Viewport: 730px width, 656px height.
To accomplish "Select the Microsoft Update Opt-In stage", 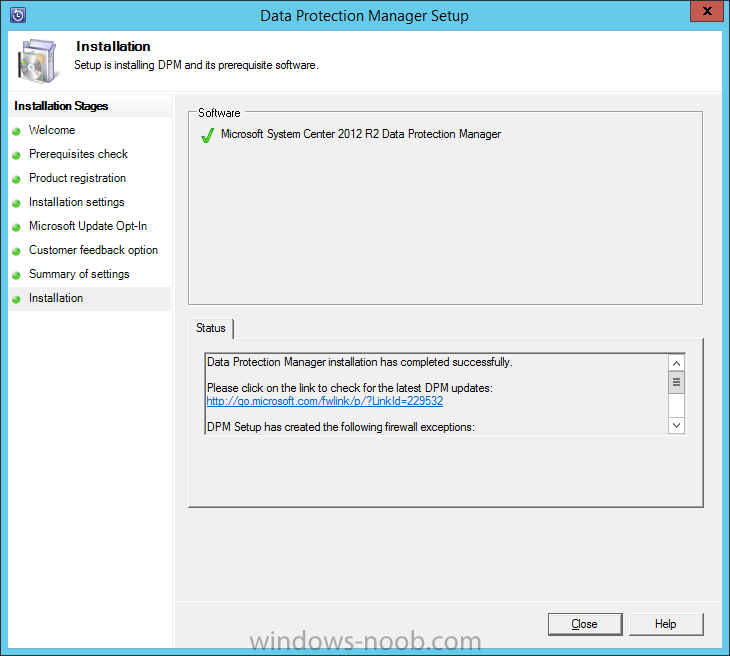I will (x=87, y=226).
